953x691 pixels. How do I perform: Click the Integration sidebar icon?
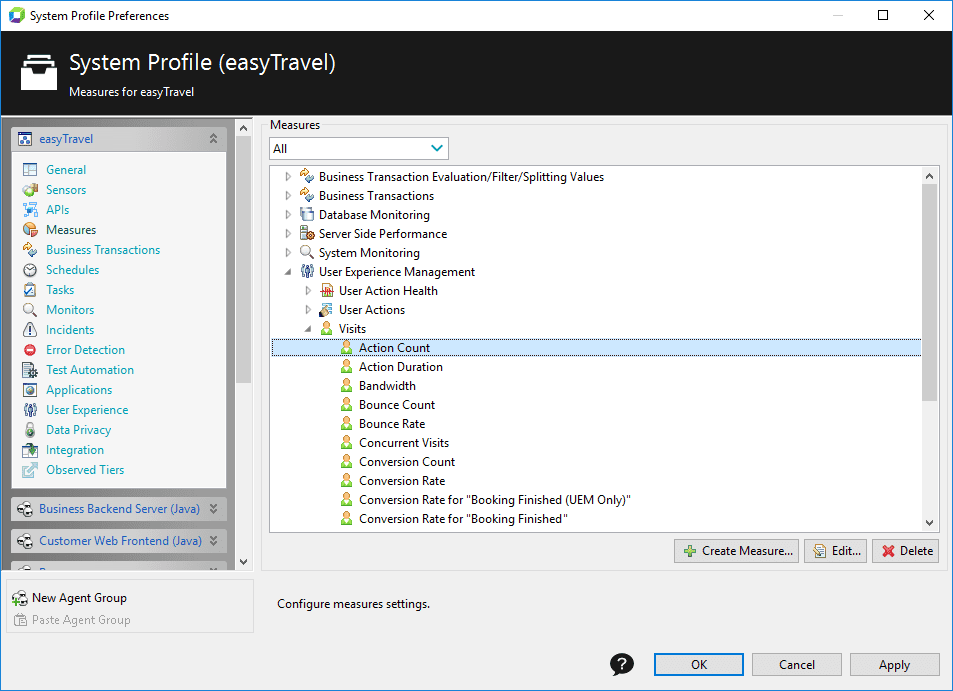(x=30, y=450)
